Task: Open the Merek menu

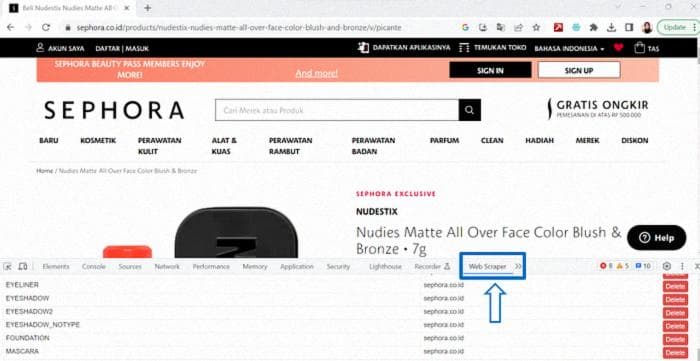Action: point(587,141)
